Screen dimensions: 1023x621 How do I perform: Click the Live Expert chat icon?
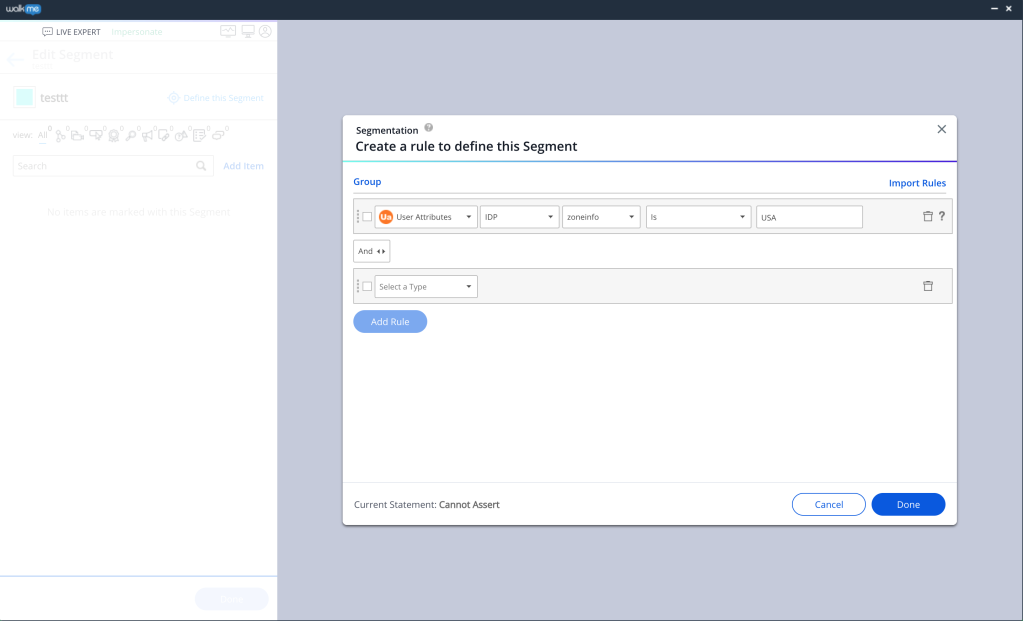pyautogui.click(x=48, y=32)
